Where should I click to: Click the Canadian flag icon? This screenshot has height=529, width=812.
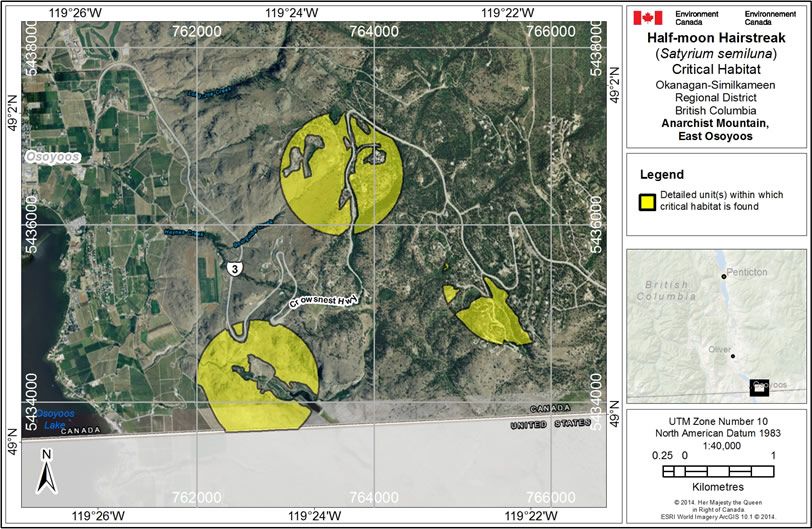(648, 17)
